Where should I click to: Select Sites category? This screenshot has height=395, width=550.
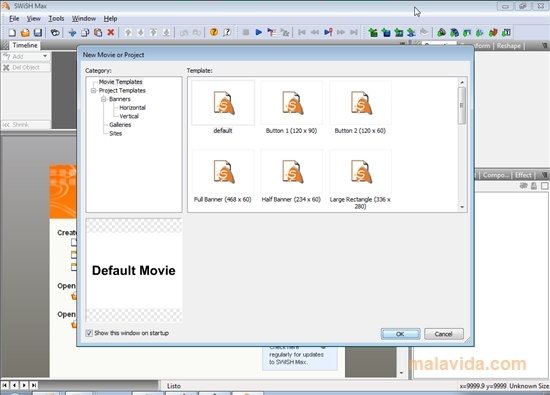[115, 133]
